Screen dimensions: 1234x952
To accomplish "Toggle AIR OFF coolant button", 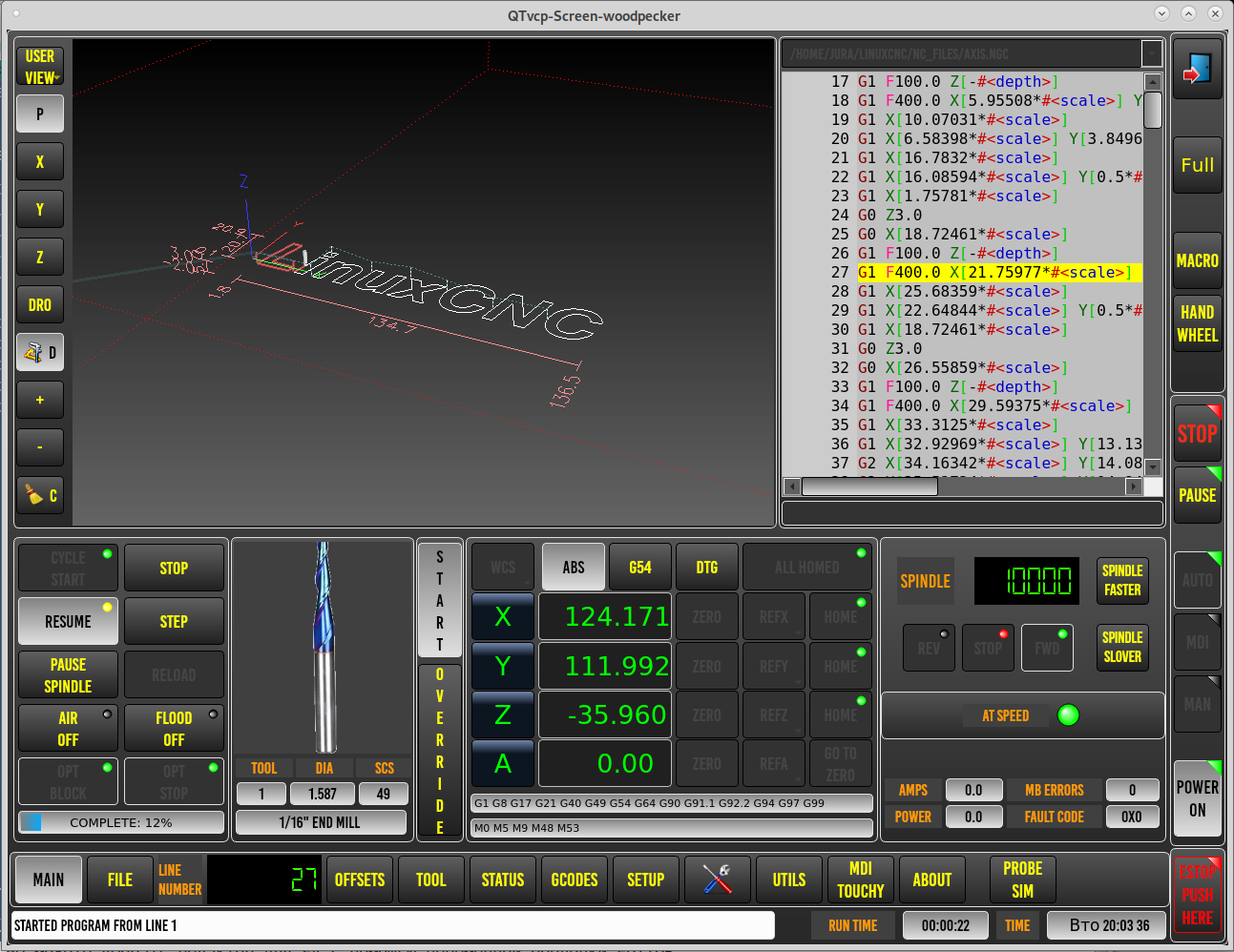I will coord(68,729).
